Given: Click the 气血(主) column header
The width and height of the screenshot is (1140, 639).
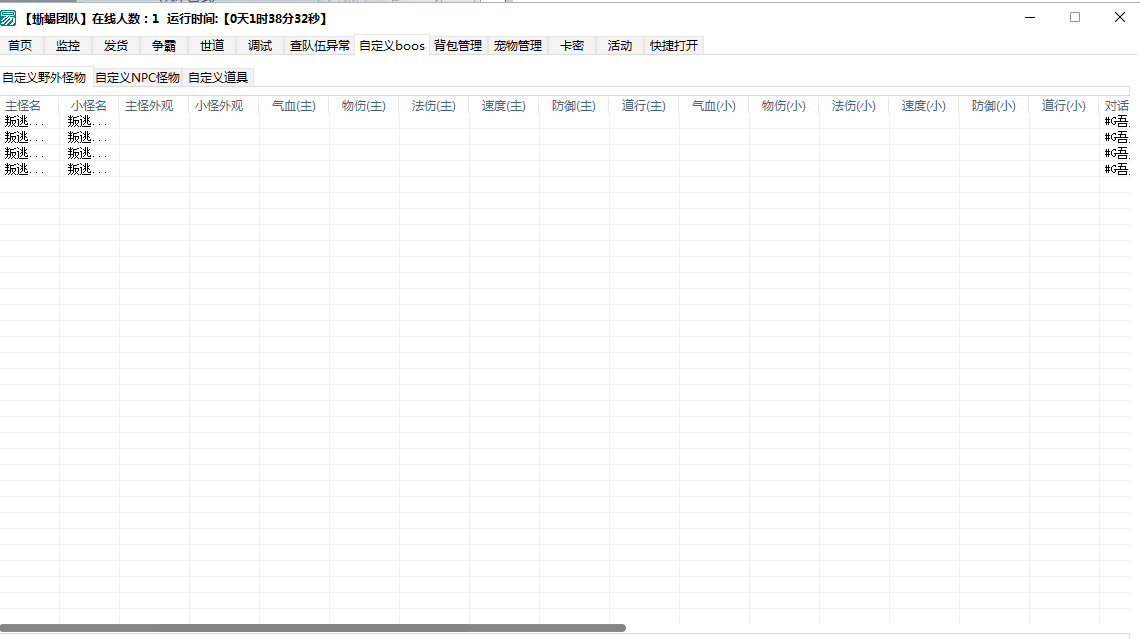Looking at the screenshot, I should click(x=293, y=106).
